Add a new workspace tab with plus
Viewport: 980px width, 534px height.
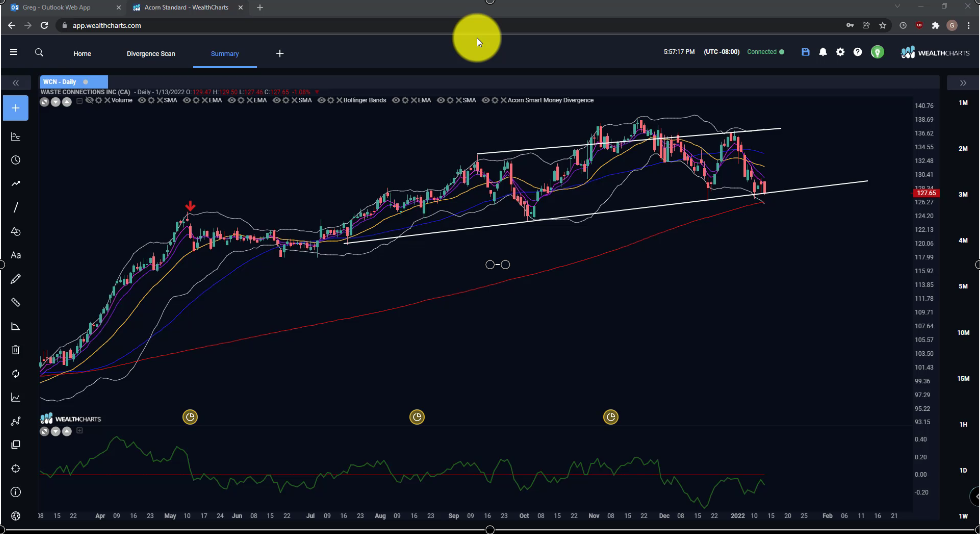click(x=279, y=54)
